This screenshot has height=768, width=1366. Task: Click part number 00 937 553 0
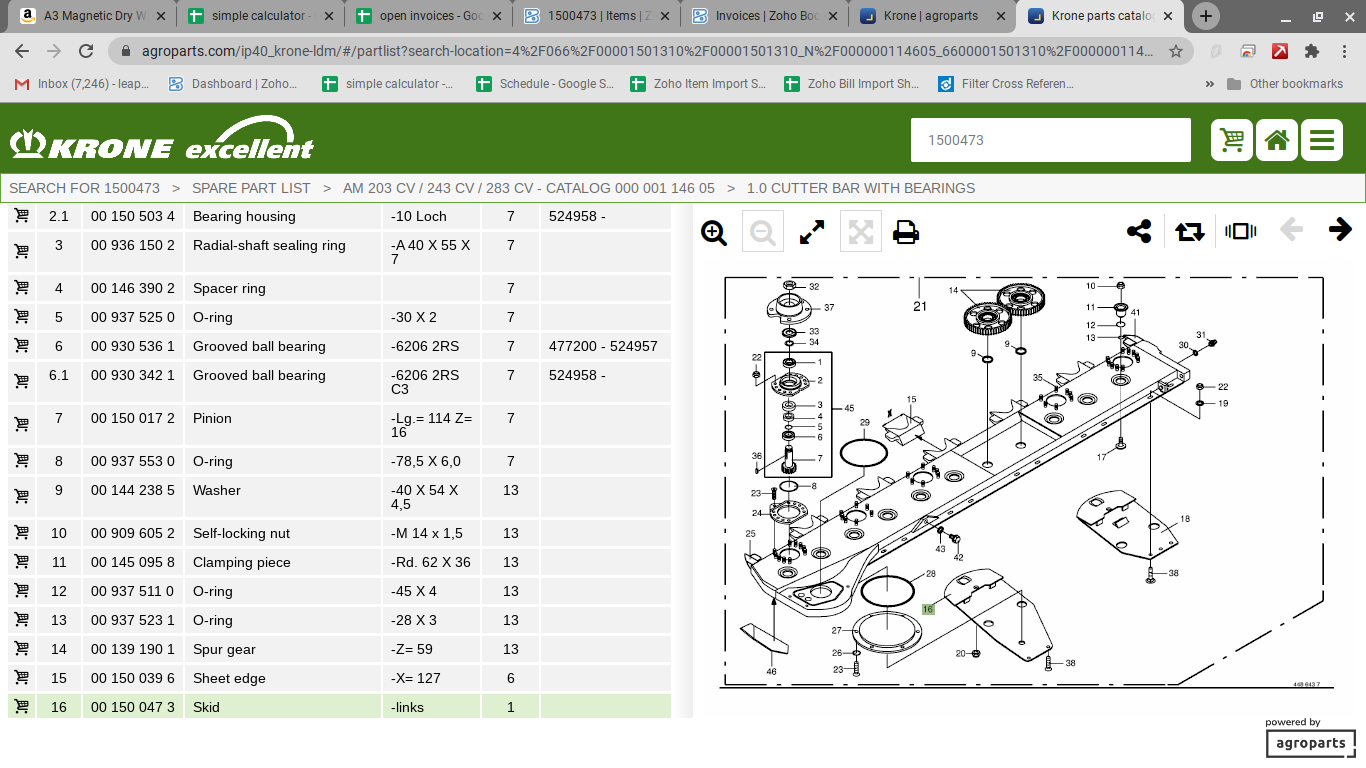point(132,461)
